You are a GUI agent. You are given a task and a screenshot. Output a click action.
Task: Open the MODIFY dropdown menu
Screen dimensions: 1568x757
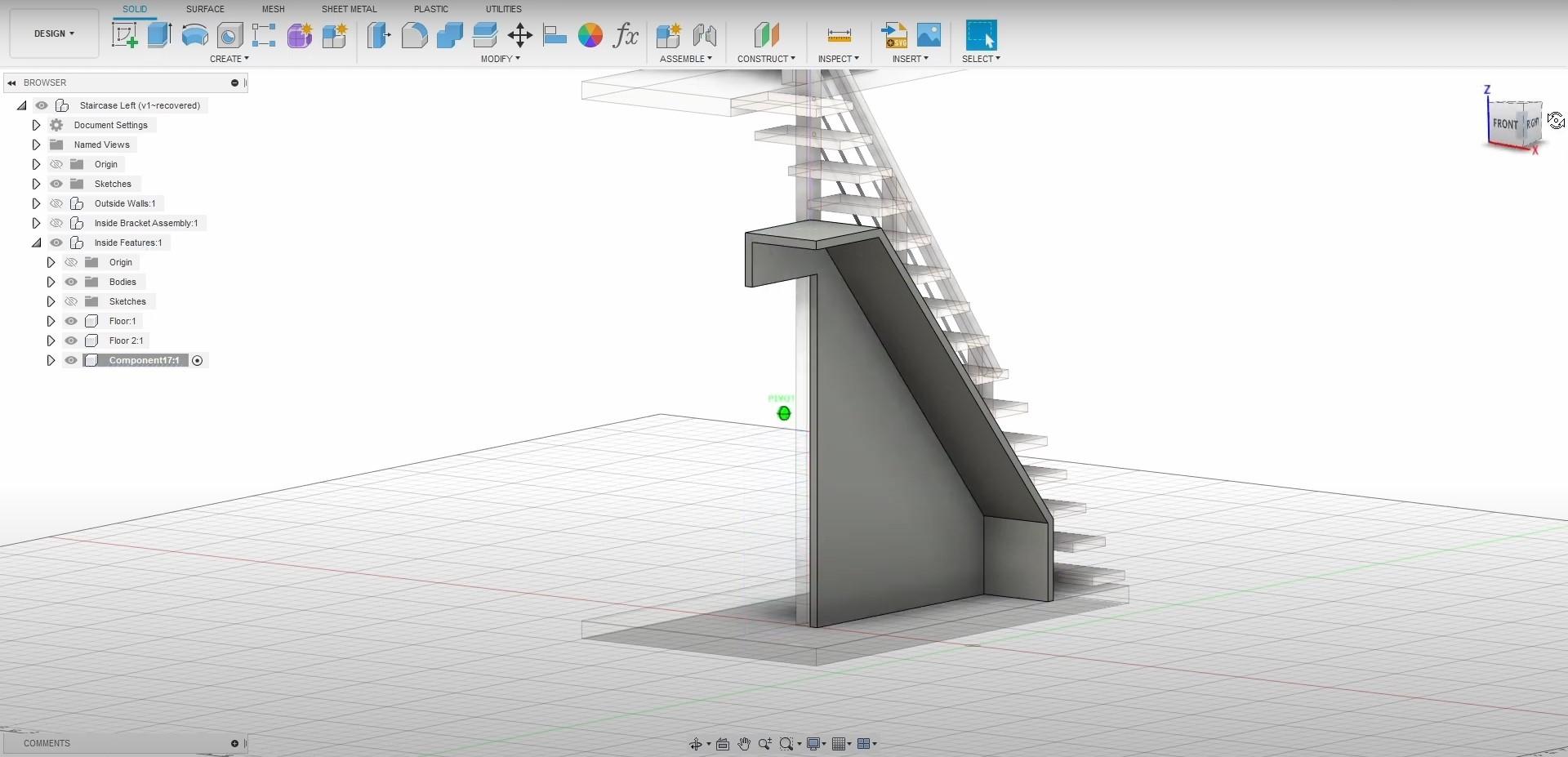(x=500, y=59)
